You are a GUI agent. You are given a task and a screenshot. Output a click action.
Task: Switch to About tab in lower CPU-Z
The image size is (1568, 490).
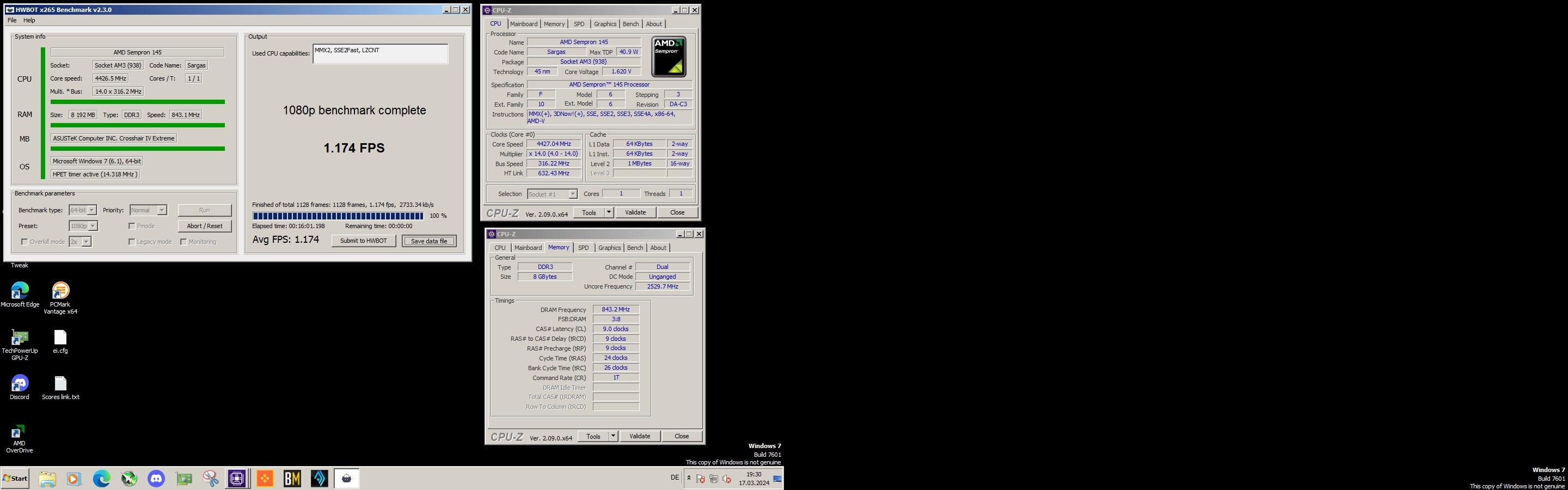(x=658, y=248)
